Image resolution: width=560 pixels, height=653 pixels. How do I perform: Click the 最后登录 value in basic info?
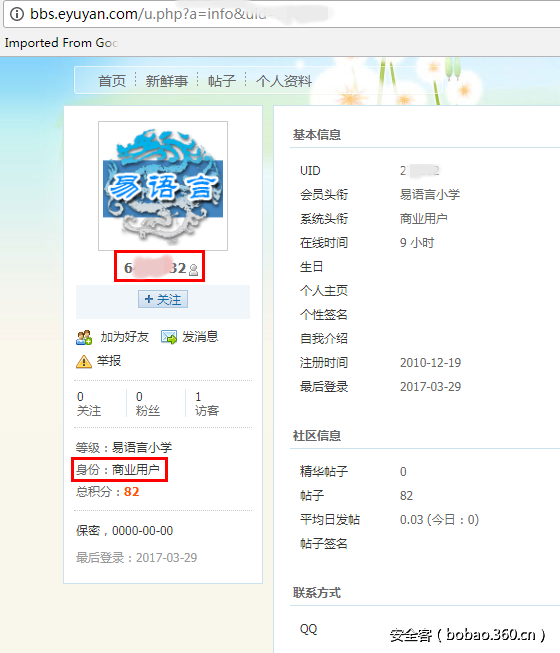click(431, 387)
